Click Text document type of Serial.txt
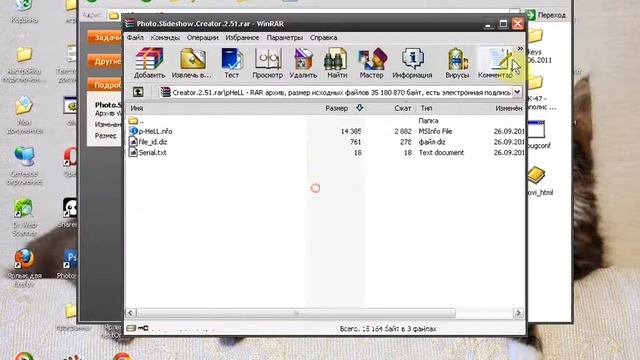This screenshot has width=640, height=360. pos(441,153)
